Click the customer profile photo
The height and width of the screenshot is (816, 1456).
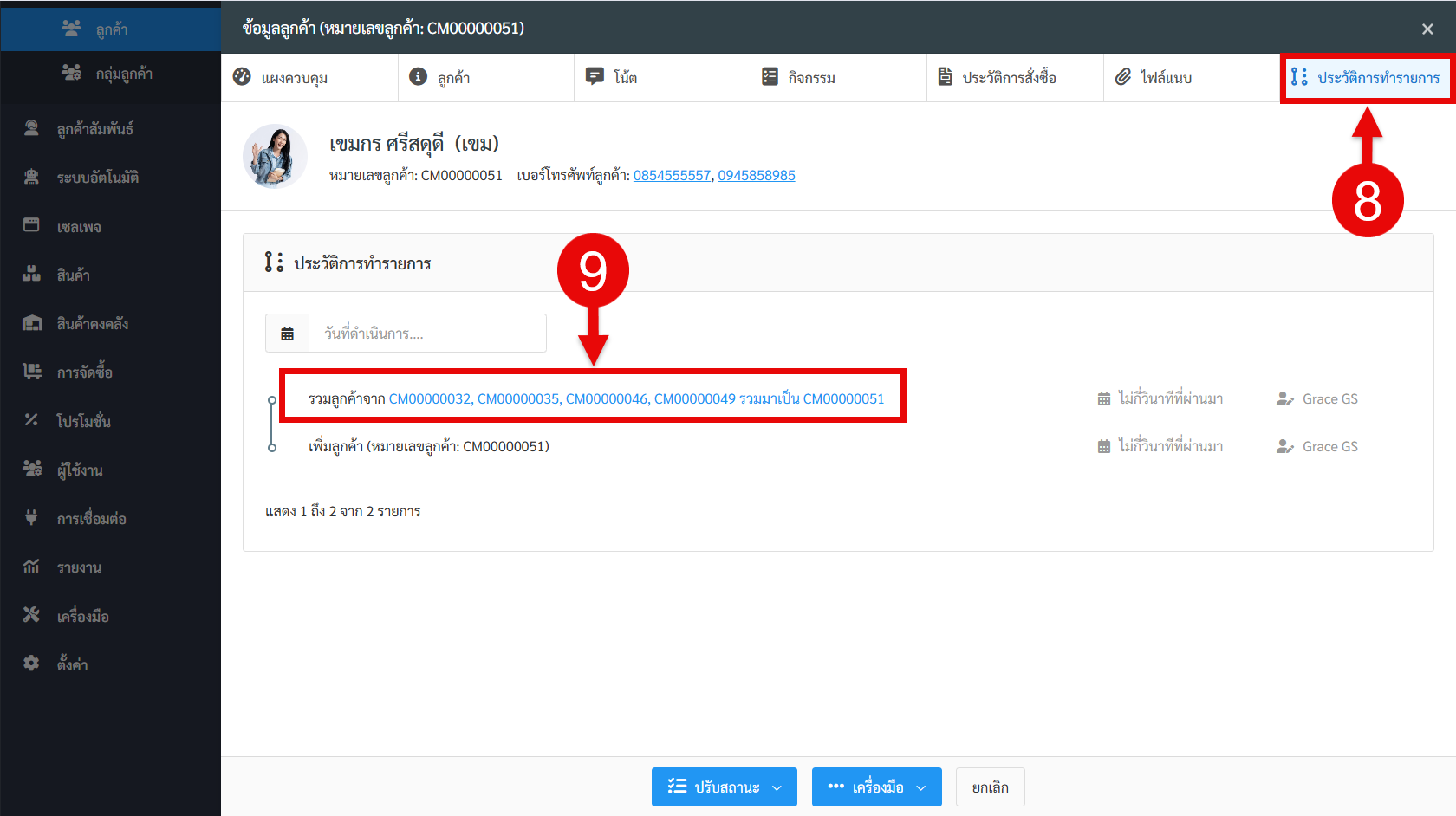pyautogui.click(x=275, y=157)
